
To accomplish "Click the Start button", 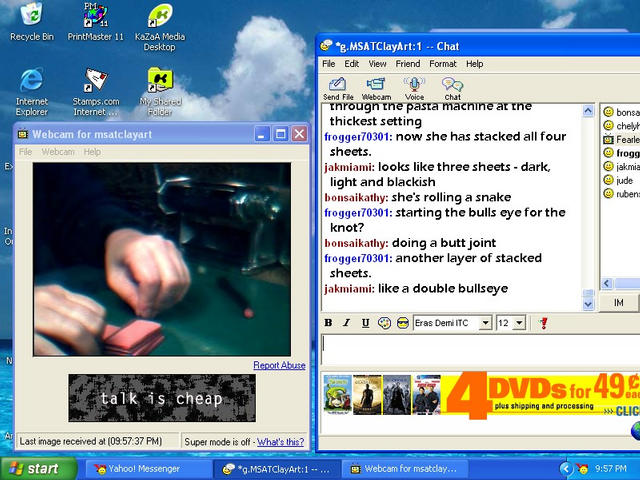I will (39, 469).
